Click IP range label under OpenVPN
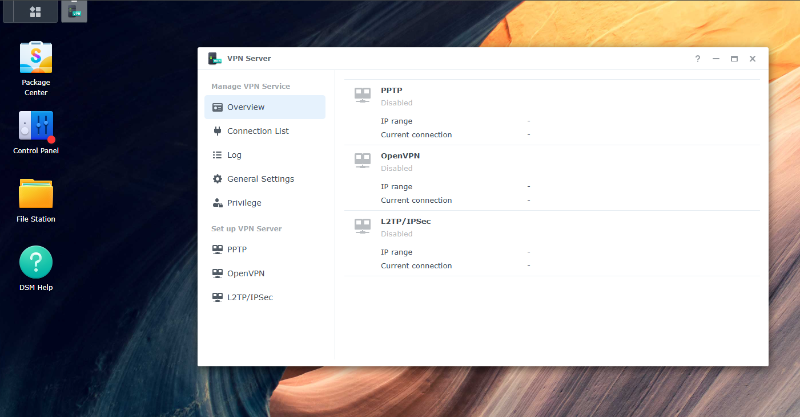800x417 pixels. [396, 187]
